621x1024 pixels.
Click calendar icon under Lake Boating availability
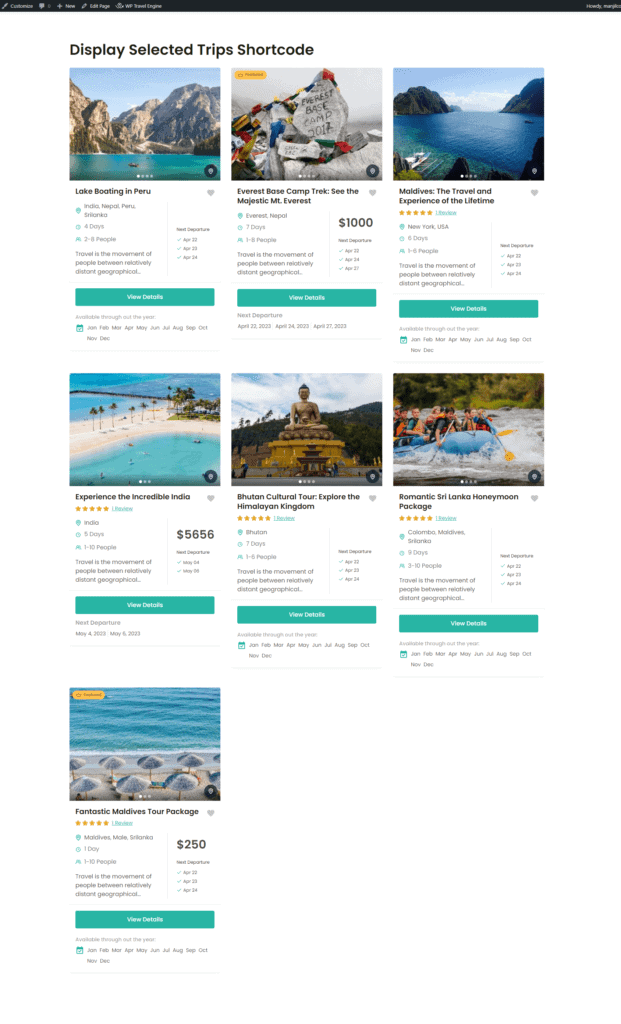click(x=80, y=328)
